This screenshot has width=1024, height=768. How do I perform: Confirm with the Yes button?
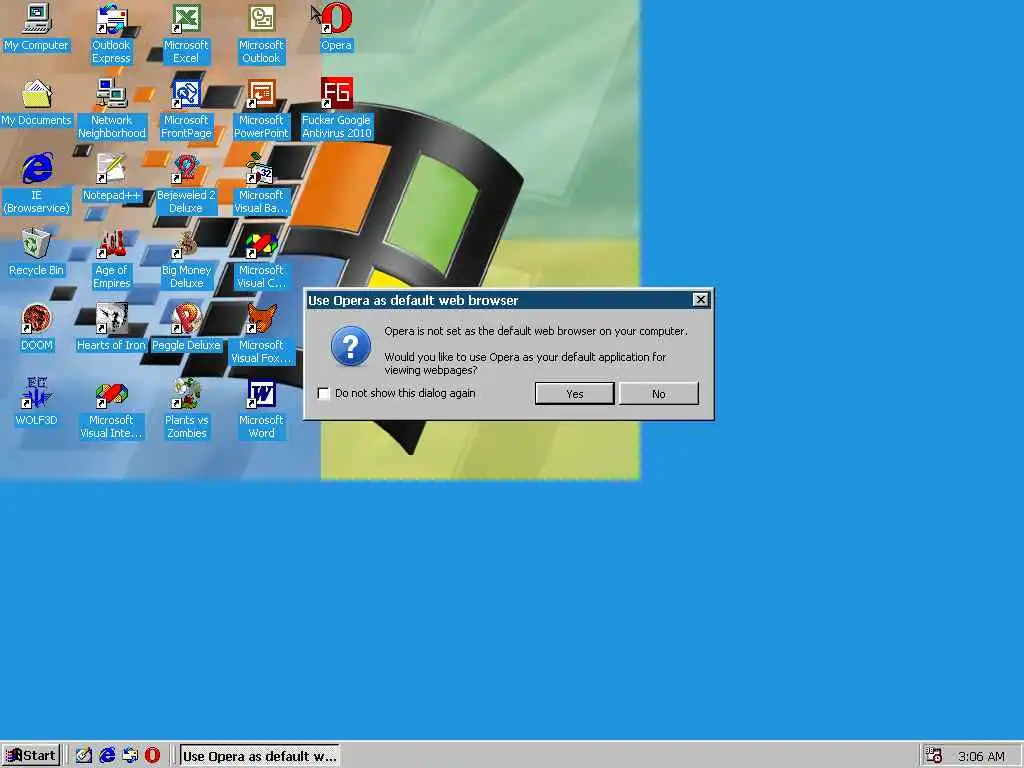(575, 394)
